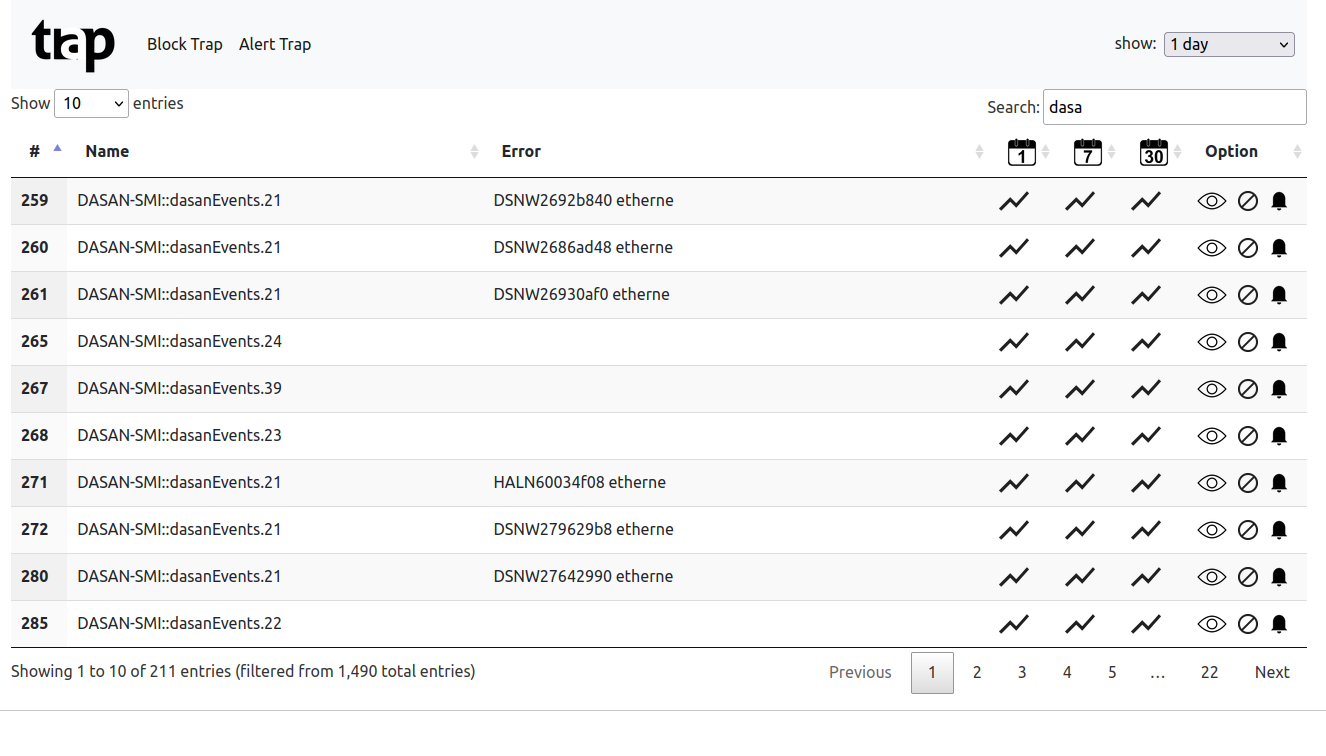
Task: Sort table by Name column
Action: [275, 151]
